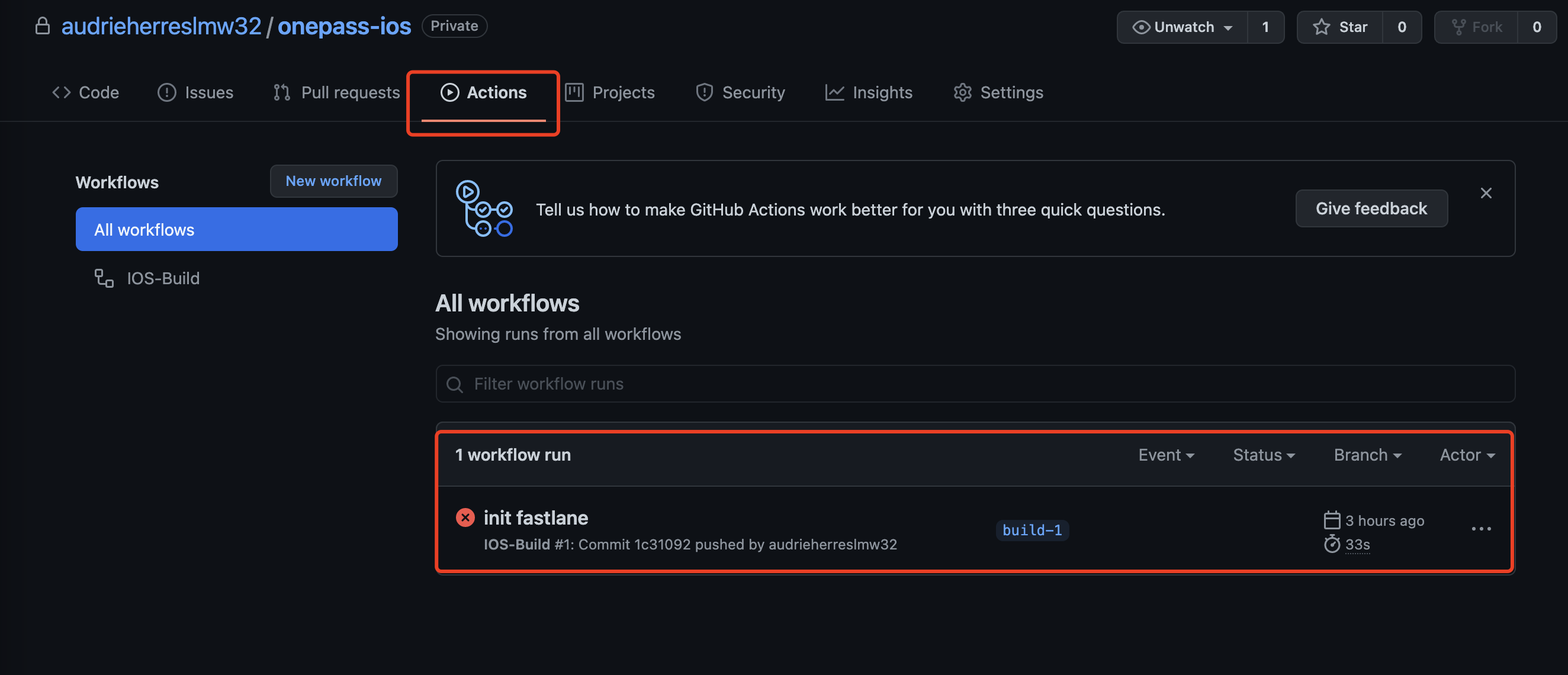Open the build-1 branch label link
This screenshot has width=1568, height=675.
tap(1032, 530)
